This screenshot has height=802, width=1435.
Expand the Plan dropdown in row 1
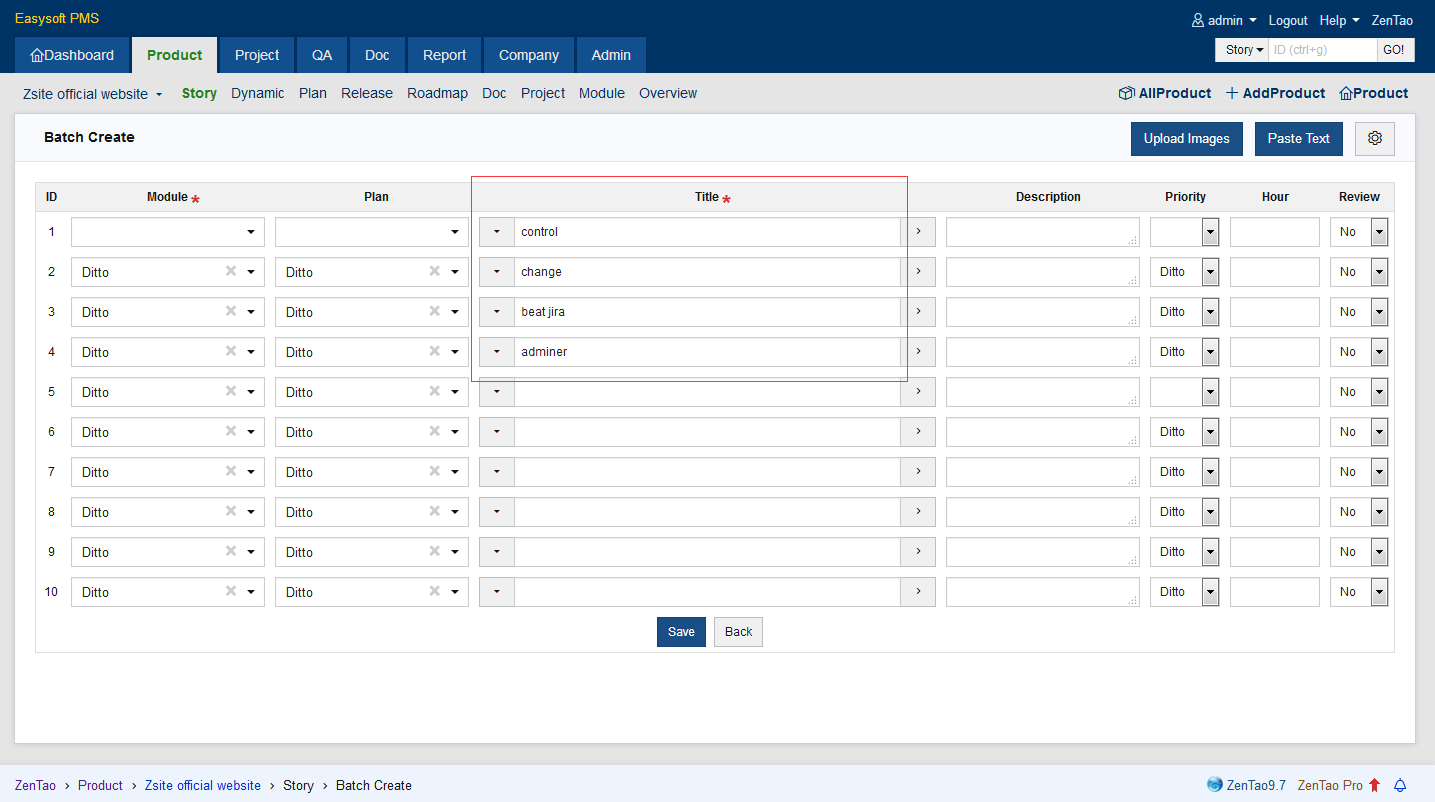pyautogui.click(x=454, y=232)
